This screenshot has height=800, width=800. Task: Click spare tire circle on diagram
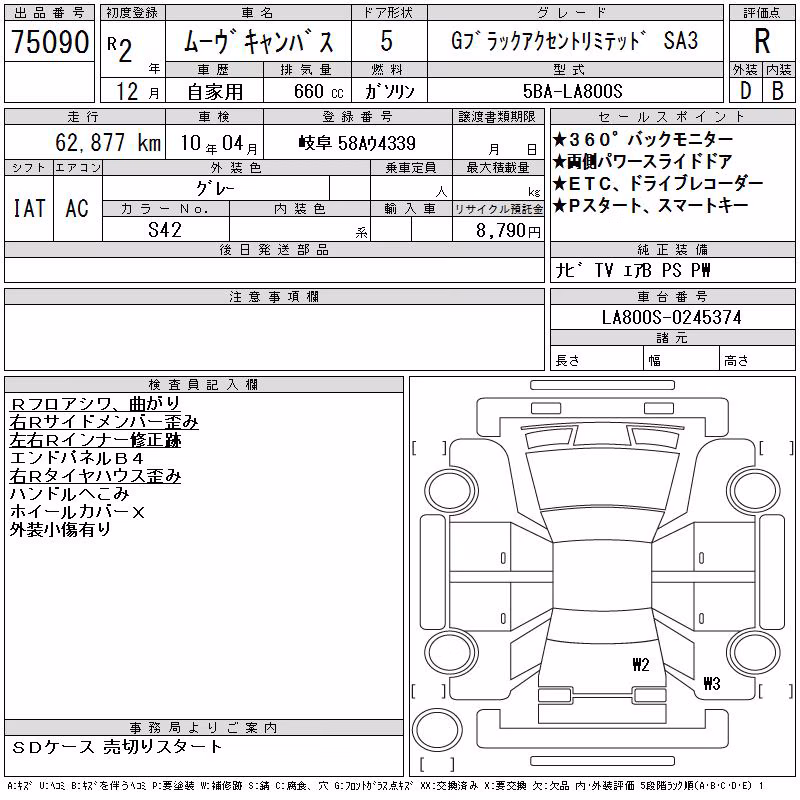pos(437,730)
